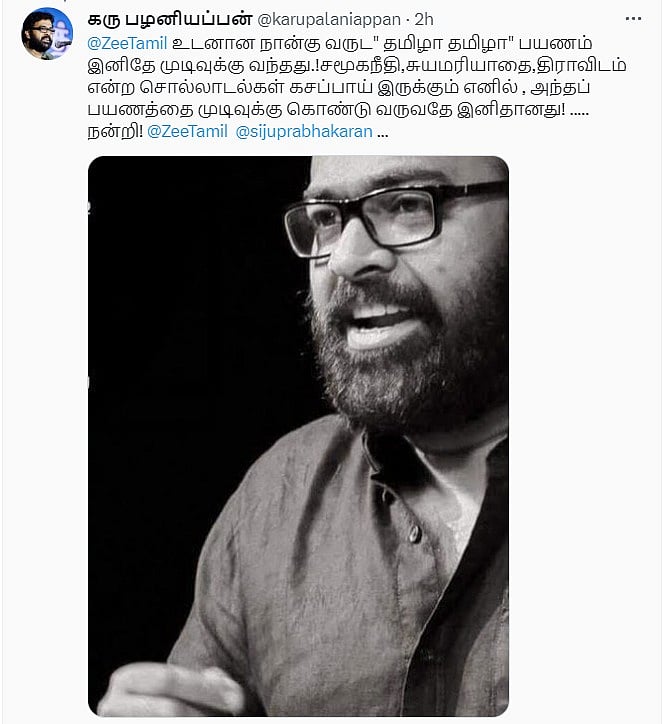Follow the @ZeeTamil mention after நன்றி!
The height and width of the screenshot is (724, 664).
pyautogui.click(x=187, y=132)
